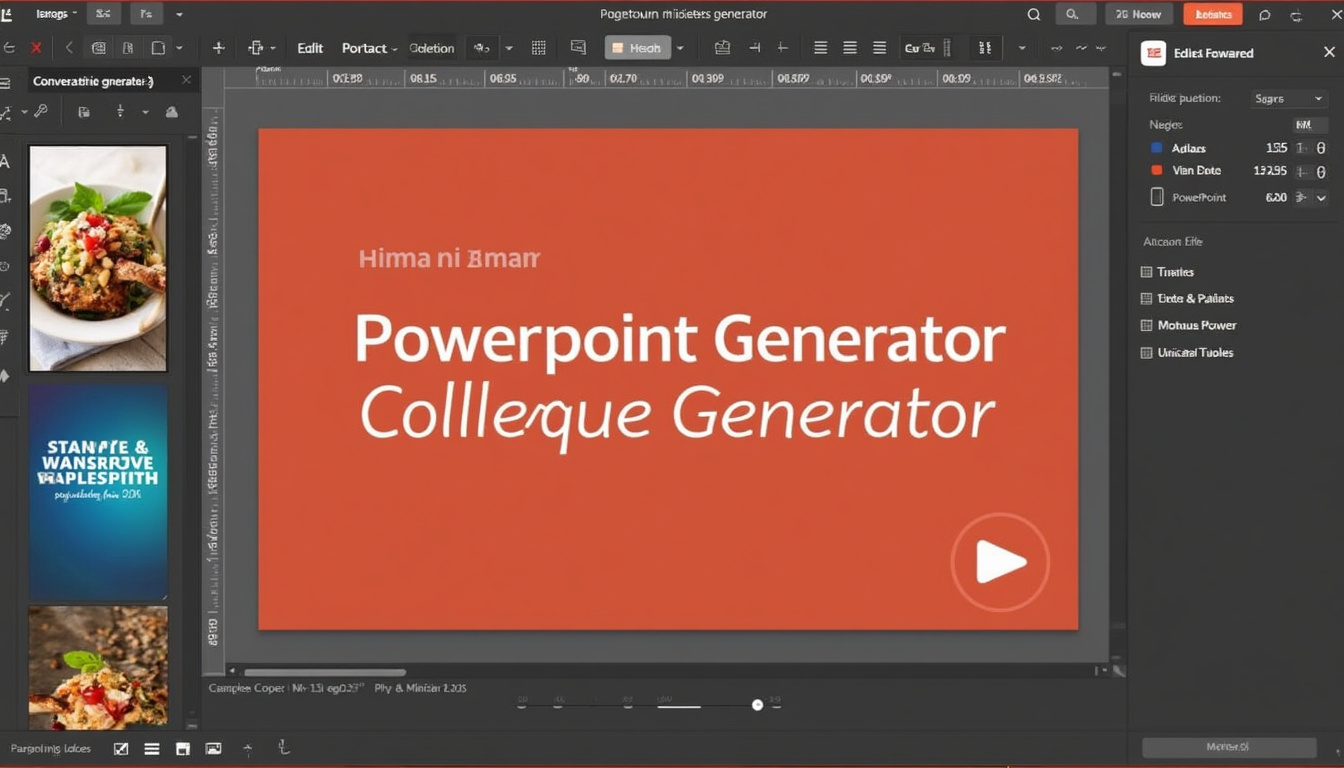Screen dimensions: 1344x768
Task: Click the orange button in title bar
Action: point(1213,14)
